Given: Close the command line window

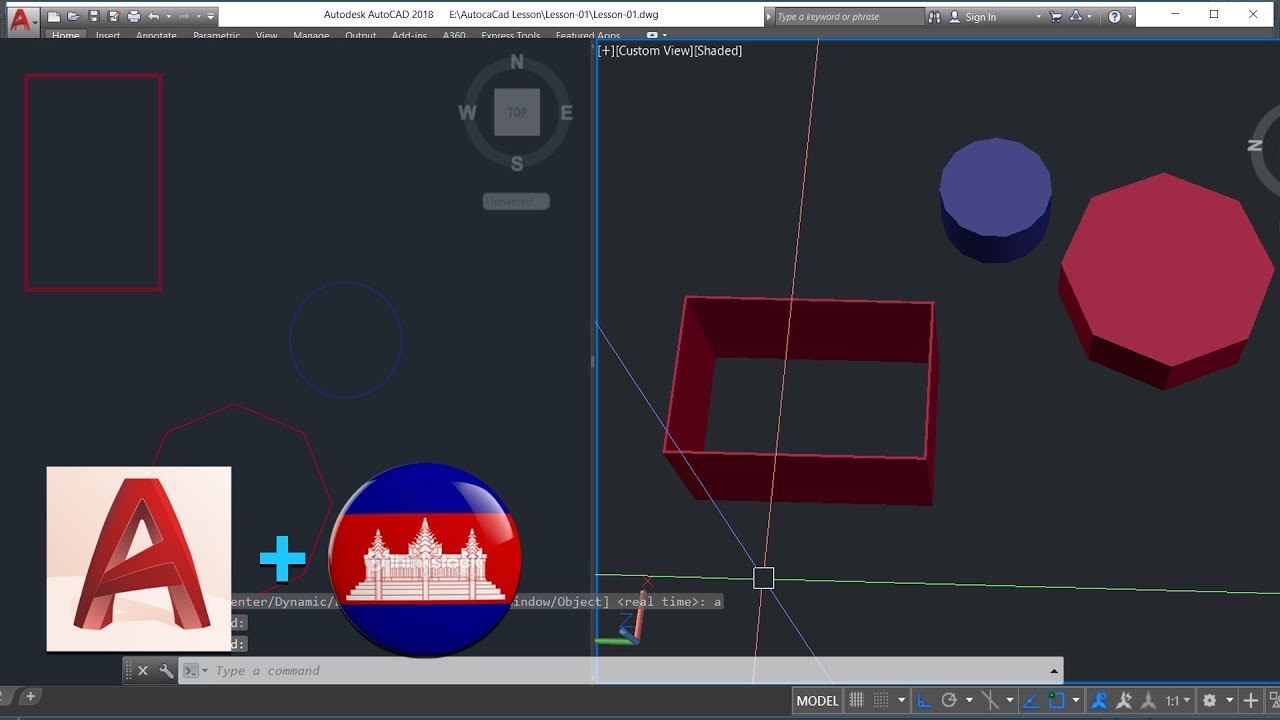Looking at the screenshot, I should [x=143, y=671].
